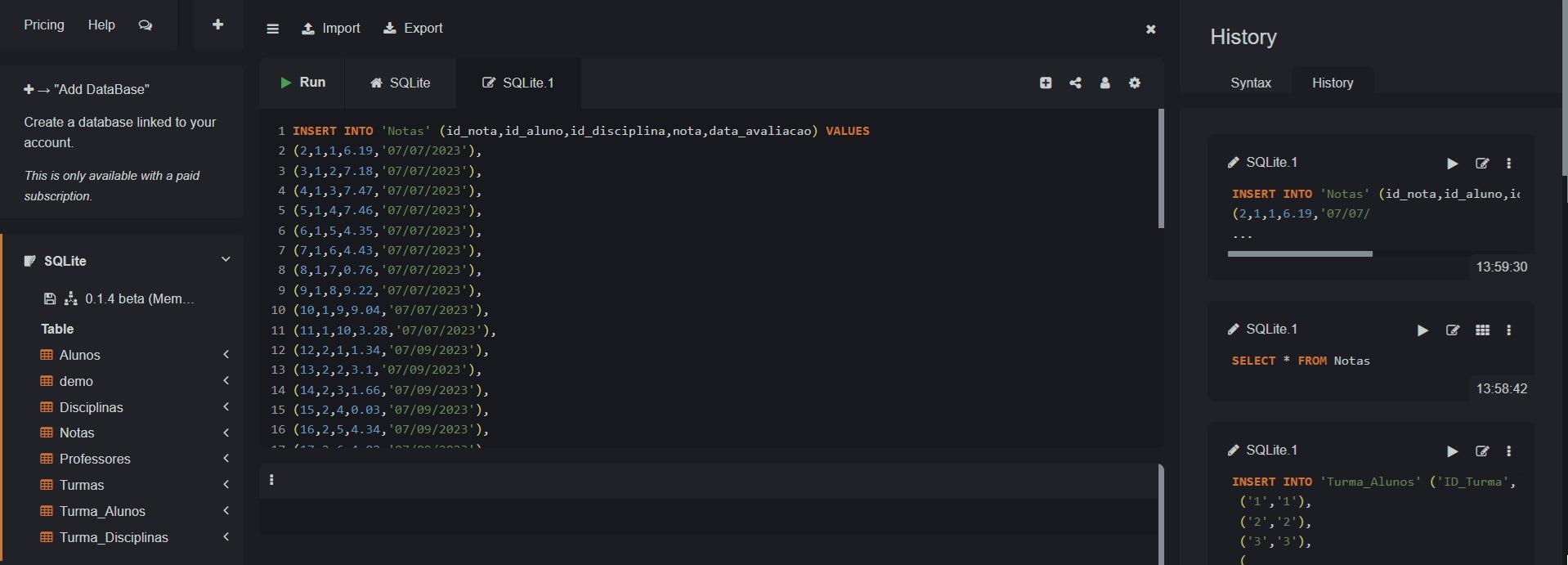Switch to the SQLite home tab

401,83
